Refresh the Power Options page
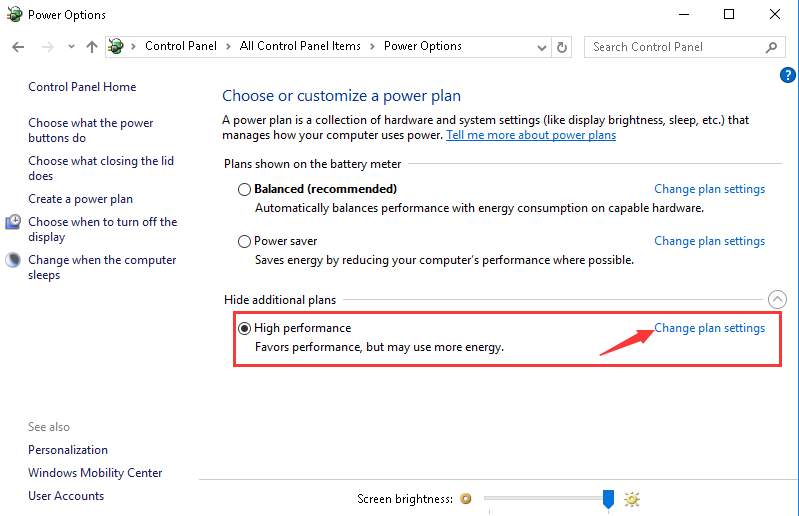The height and width of the screenshot is (516, 799). [562, 46]
